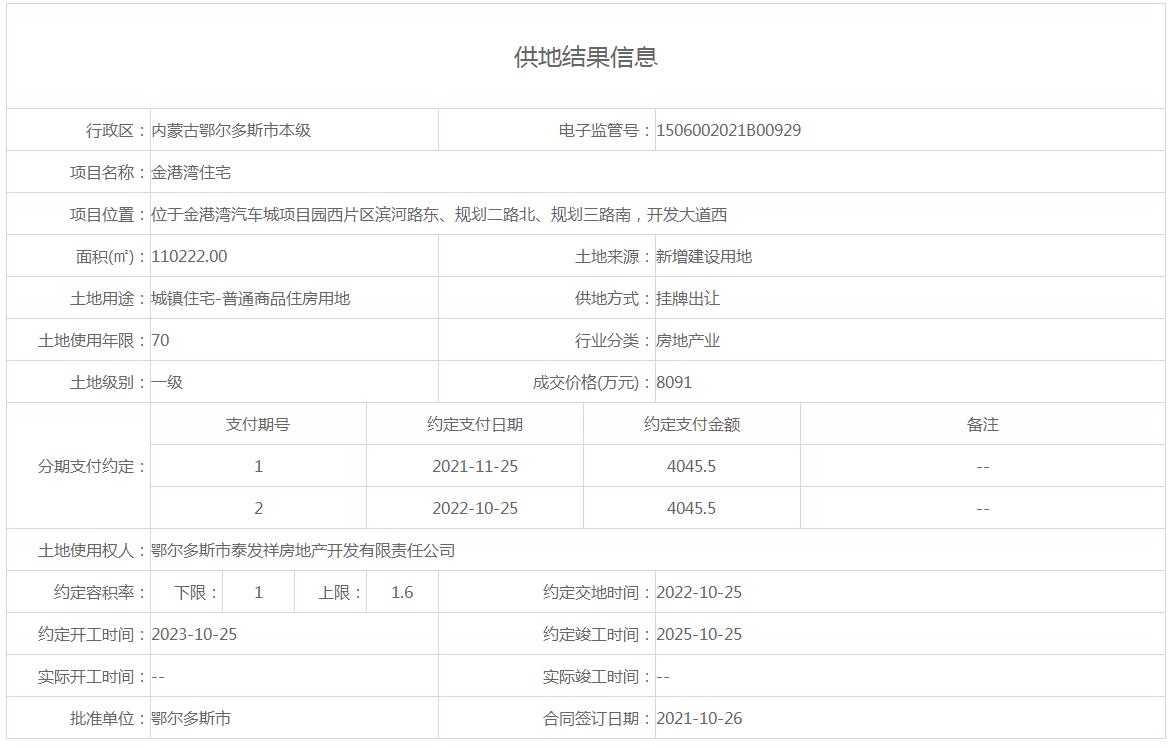Select land use term value 70
This screenshot has width=1171, height=748.
[x=161, y=340]
